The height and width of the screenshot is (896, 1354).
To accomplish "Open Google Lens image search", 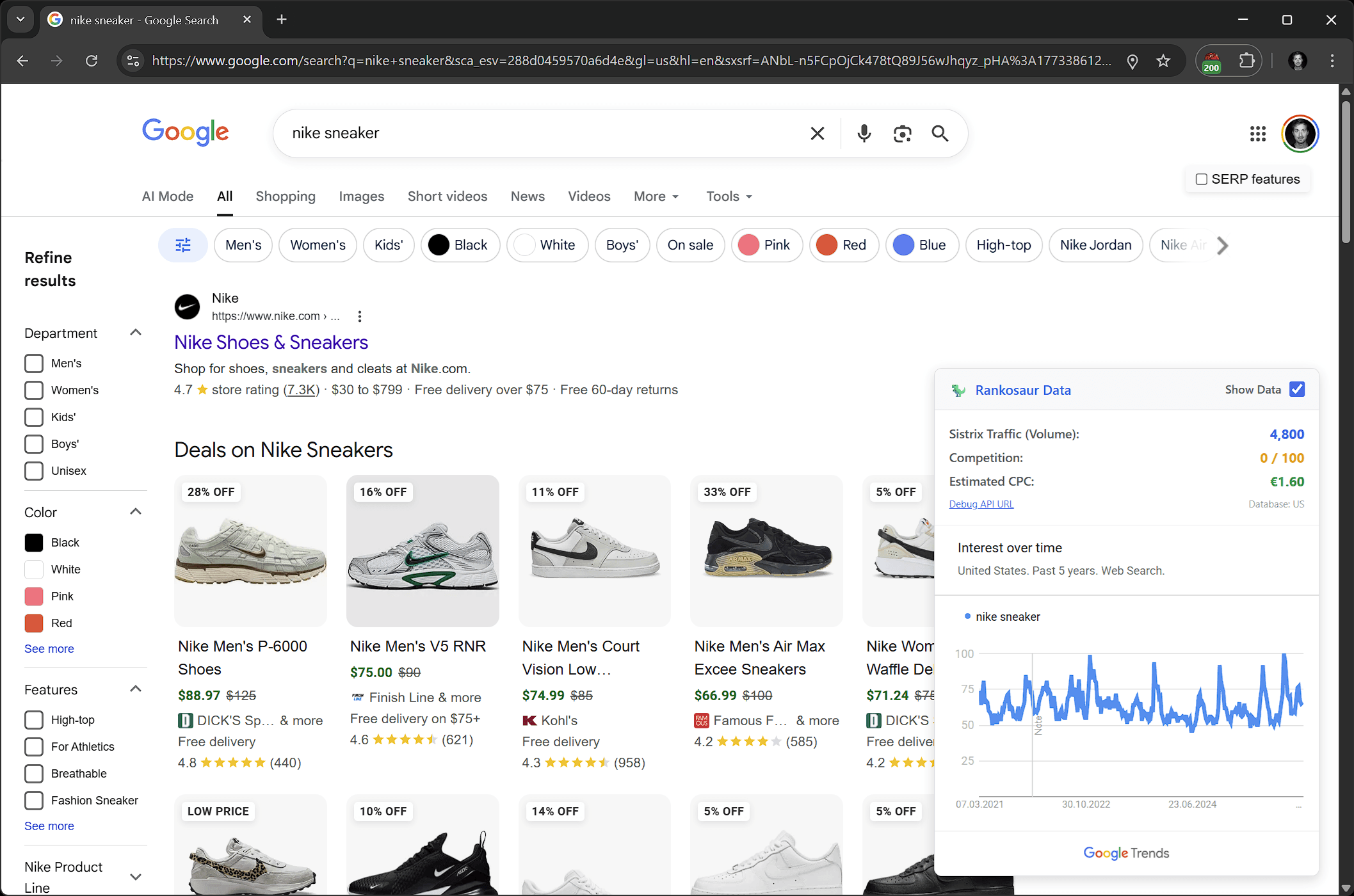I will click(903, 133).
